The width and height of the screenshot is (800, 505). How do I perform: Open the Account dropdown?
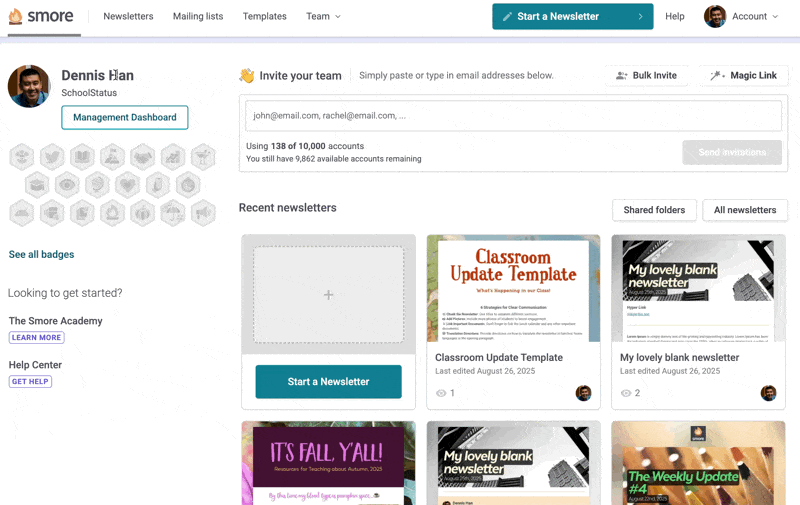click(741, 16)
